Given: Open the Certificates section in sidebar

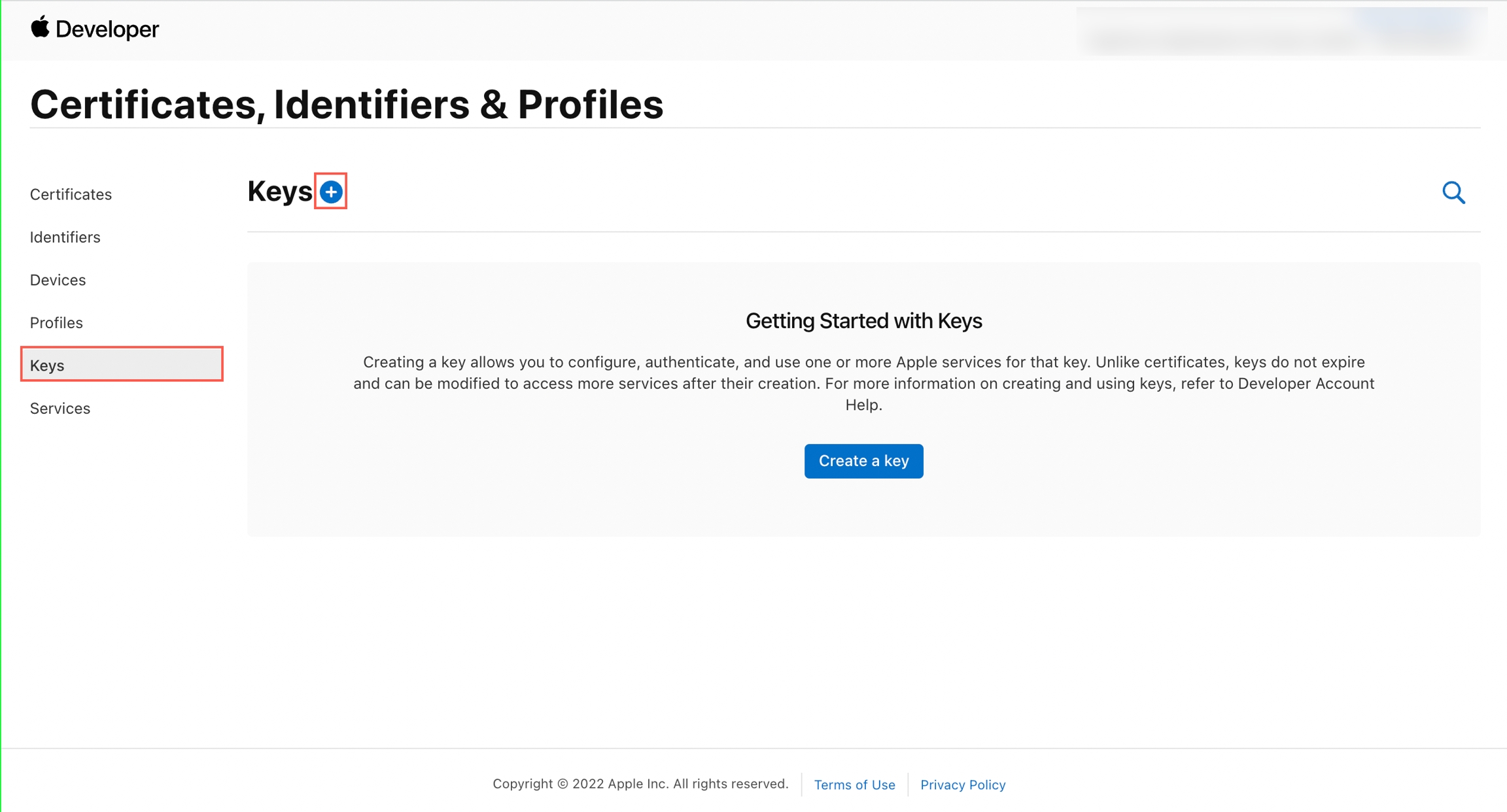Looking at the screenshot, I should click(71, 194).
